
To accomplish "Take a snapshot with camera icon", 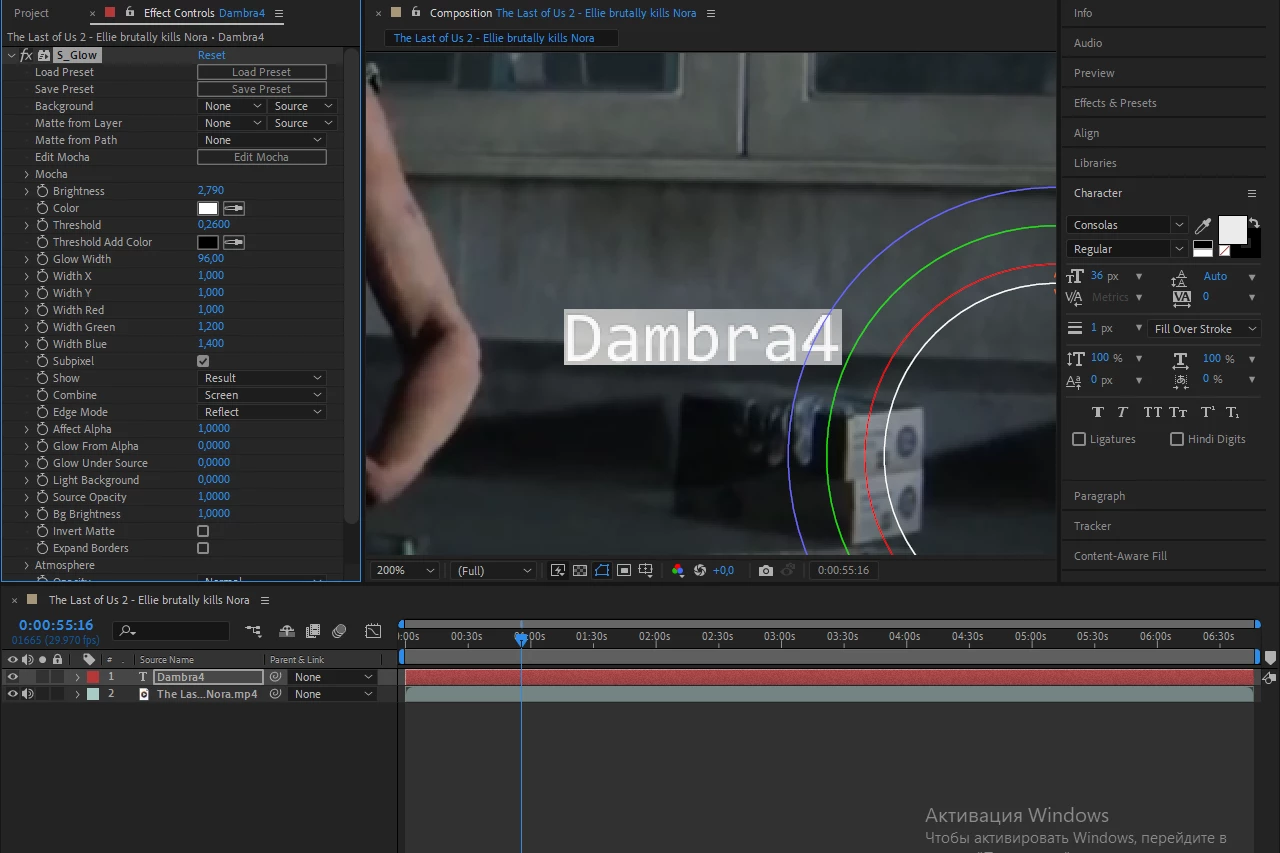I will coord(766,570).
